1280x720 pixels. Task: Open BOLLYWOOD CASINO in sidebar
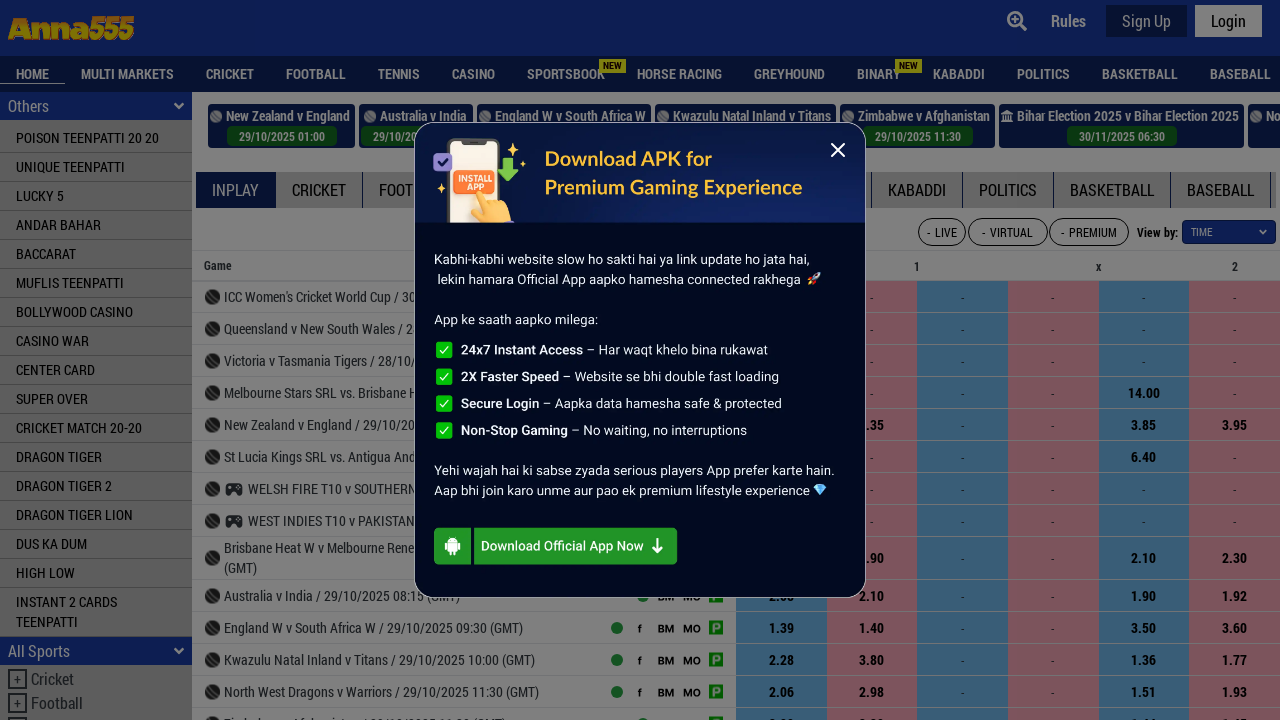pos(96,312)
